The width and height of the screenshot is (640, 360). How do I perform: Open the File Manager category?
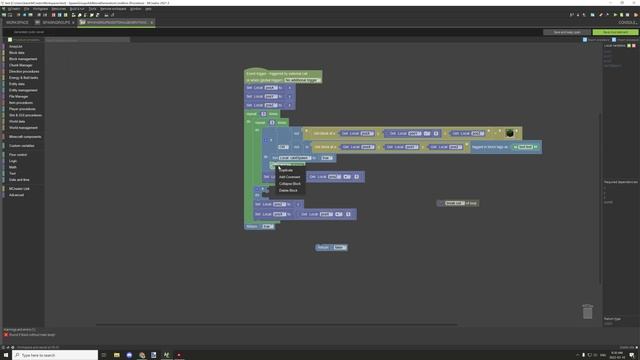click(18, 97)
